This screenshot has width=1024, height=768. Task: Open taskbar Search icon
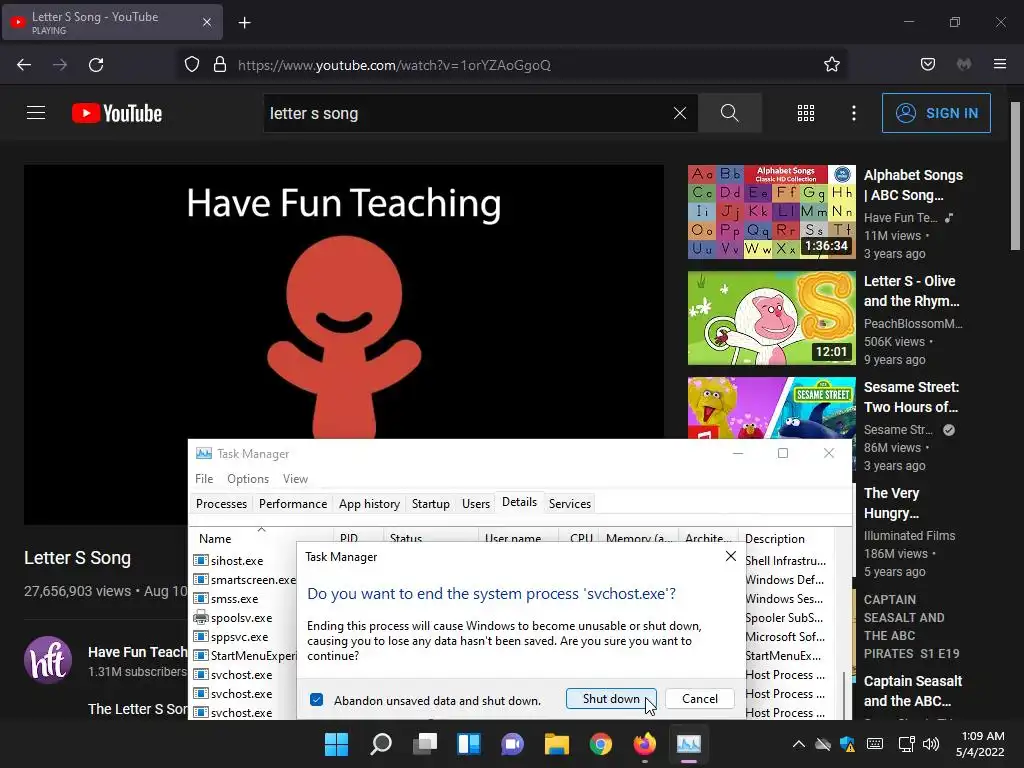[x=381, y=744]
